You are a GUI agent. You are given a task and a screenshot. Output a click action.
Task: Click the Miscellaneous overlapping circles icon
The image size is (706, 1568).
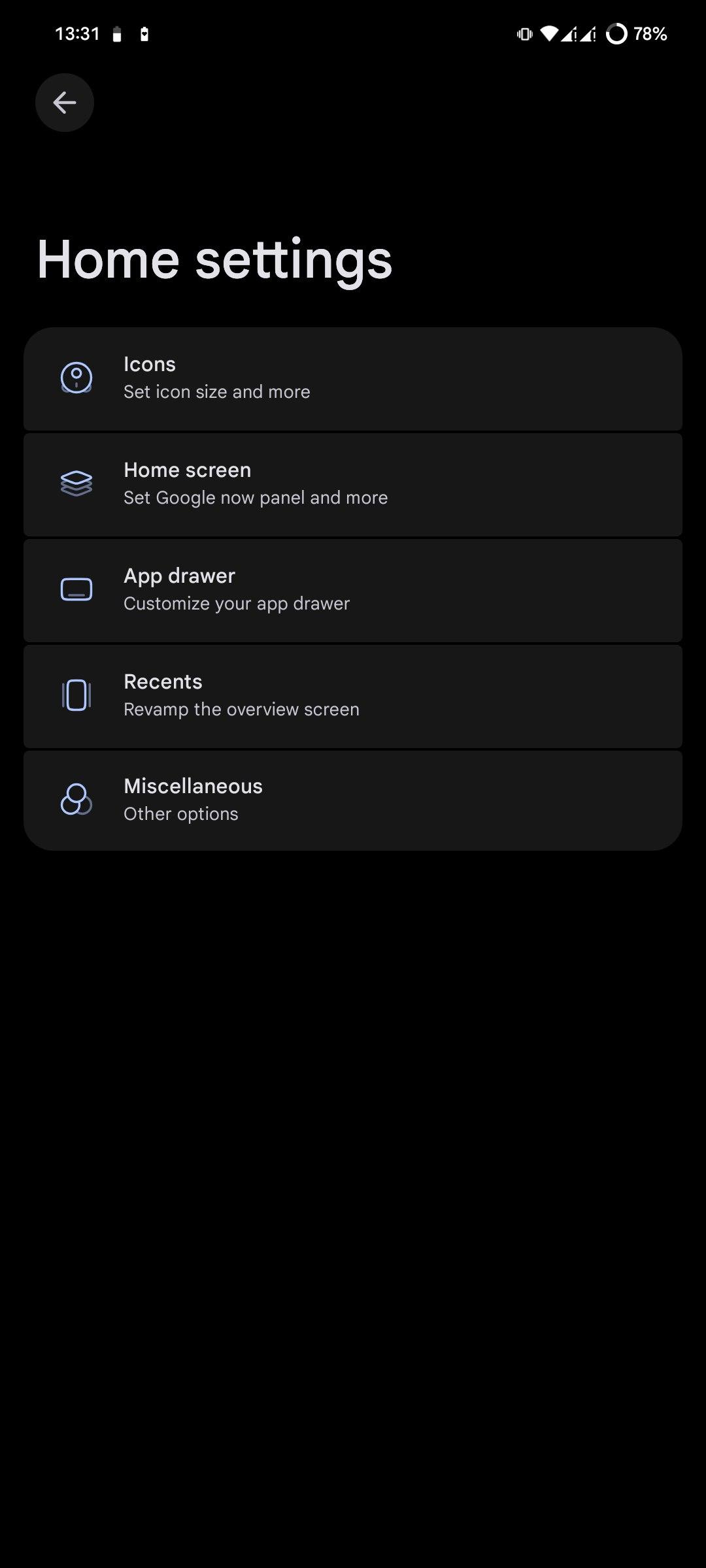pos(76,800)
